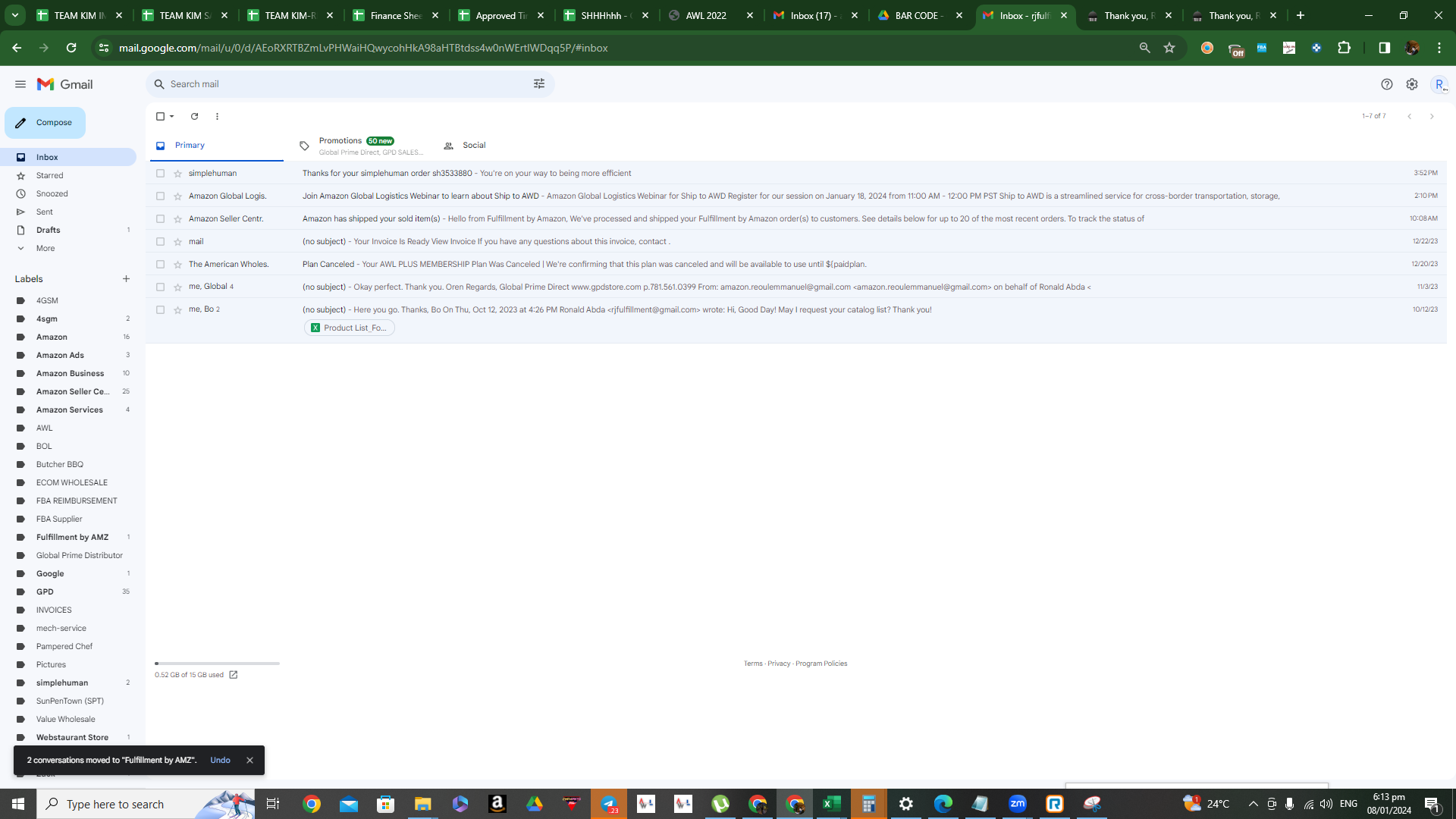Open Zoom from the taskbar
Image resolution: width=1456 pixels, height=819 pixels.
point(1018,804)
